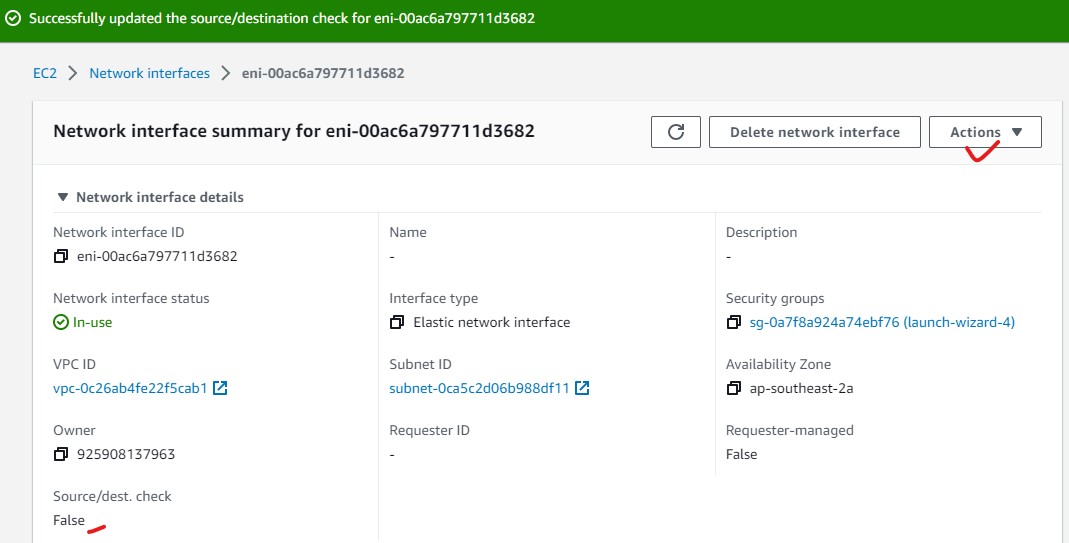Image resolution: width=1069 pixels, height=543 pixels.
Task: Open subnet external link icon
Action: pyautogui.click(x=582, y=388)
